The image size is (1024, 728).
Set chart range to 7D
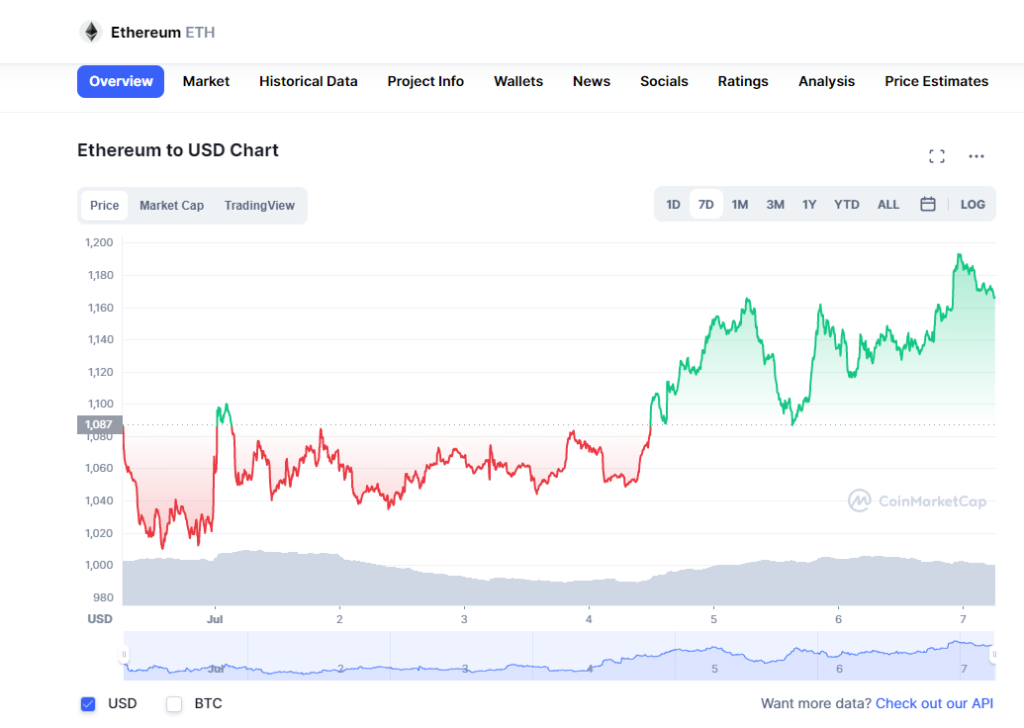tap(706, 204)
